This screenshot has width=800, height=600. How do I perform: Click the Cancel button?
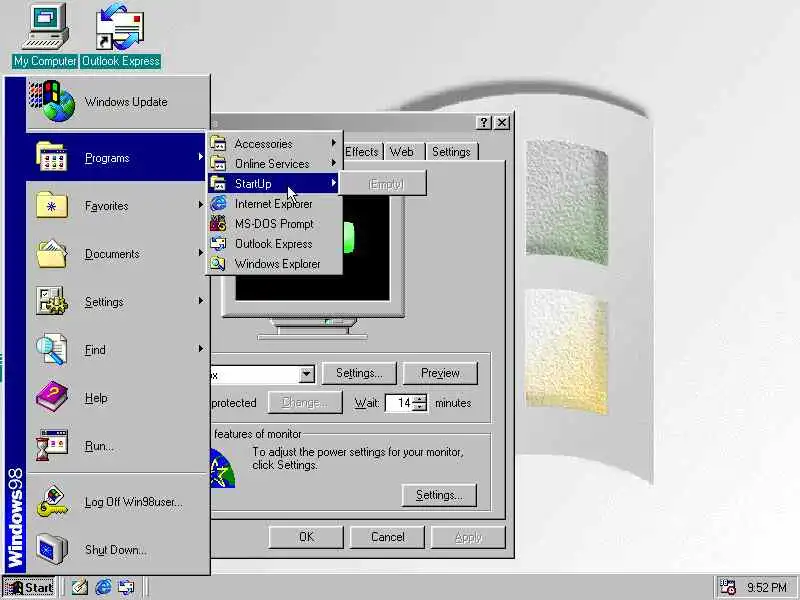pos(388,537)
